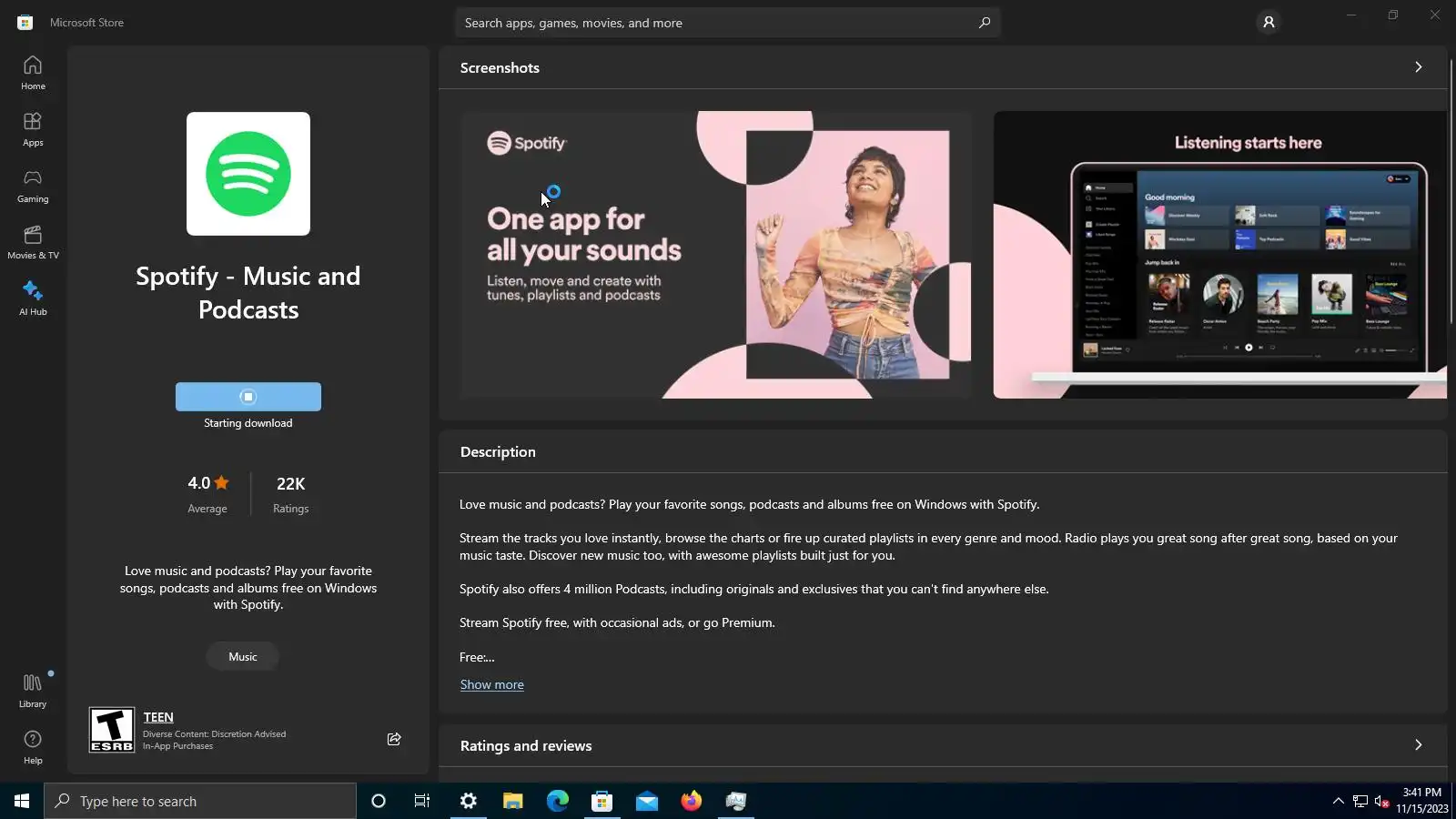The image size is (1456, 819).
Task: Stop the Spotify download
Action: [x=248, y=397]
